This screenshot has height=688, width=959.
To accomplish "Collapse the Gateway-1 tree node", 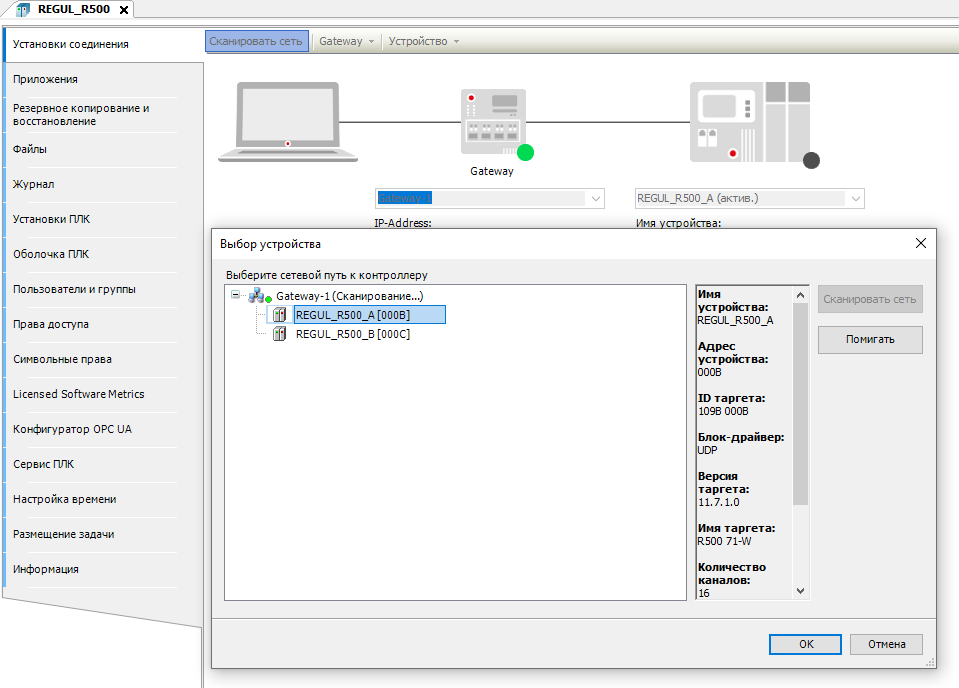I will click(x=236, y=295).
